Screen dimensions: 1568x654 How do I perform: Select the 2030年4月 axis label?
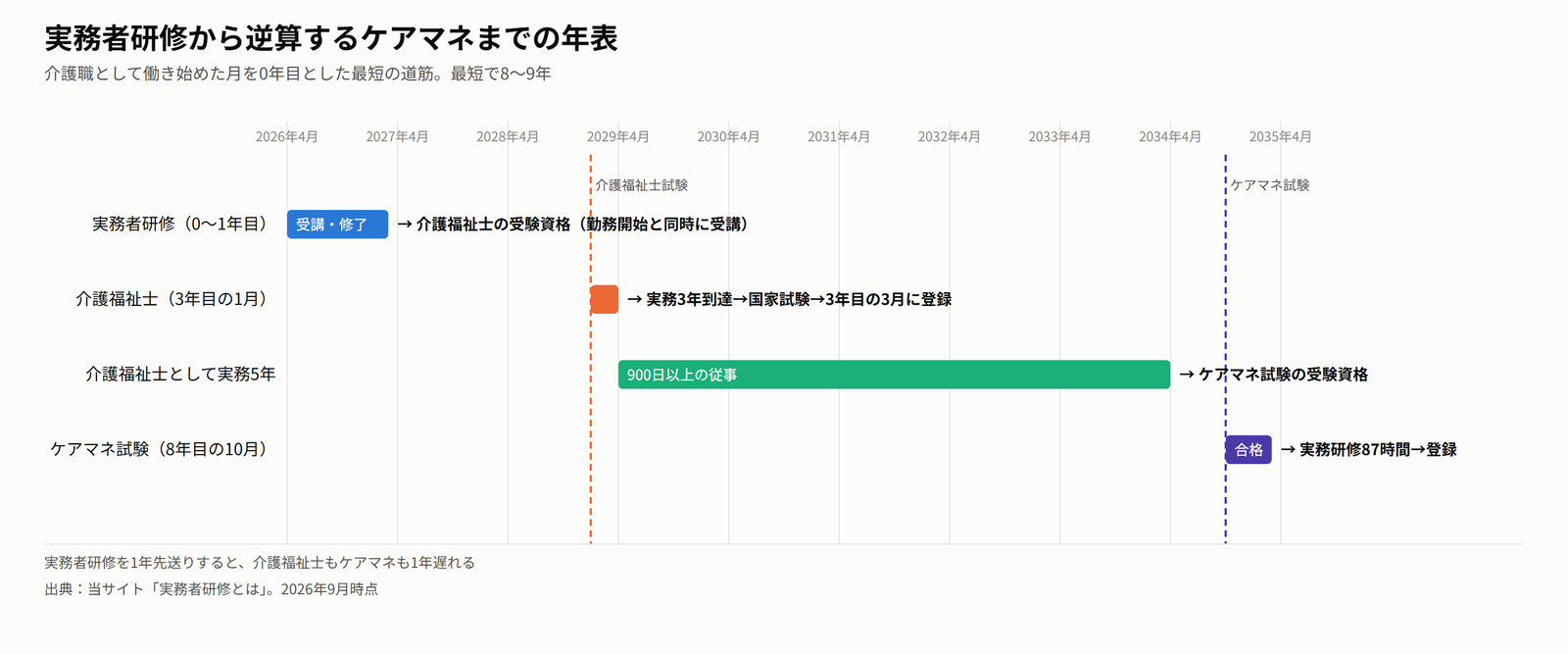coord(728,136)
